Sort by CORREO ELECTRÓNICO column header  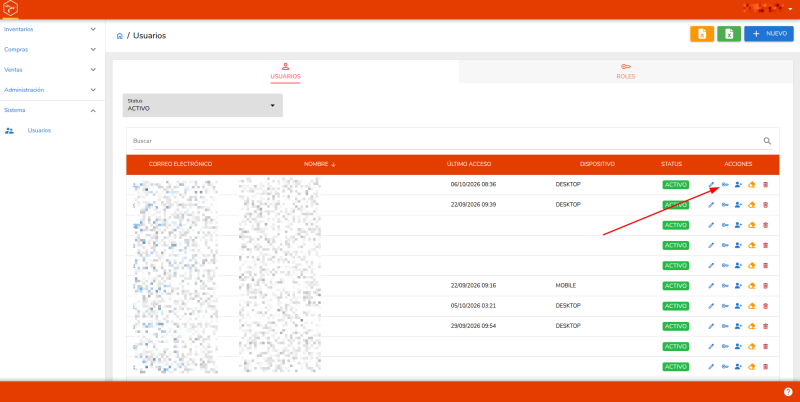(x=180, y=164)
